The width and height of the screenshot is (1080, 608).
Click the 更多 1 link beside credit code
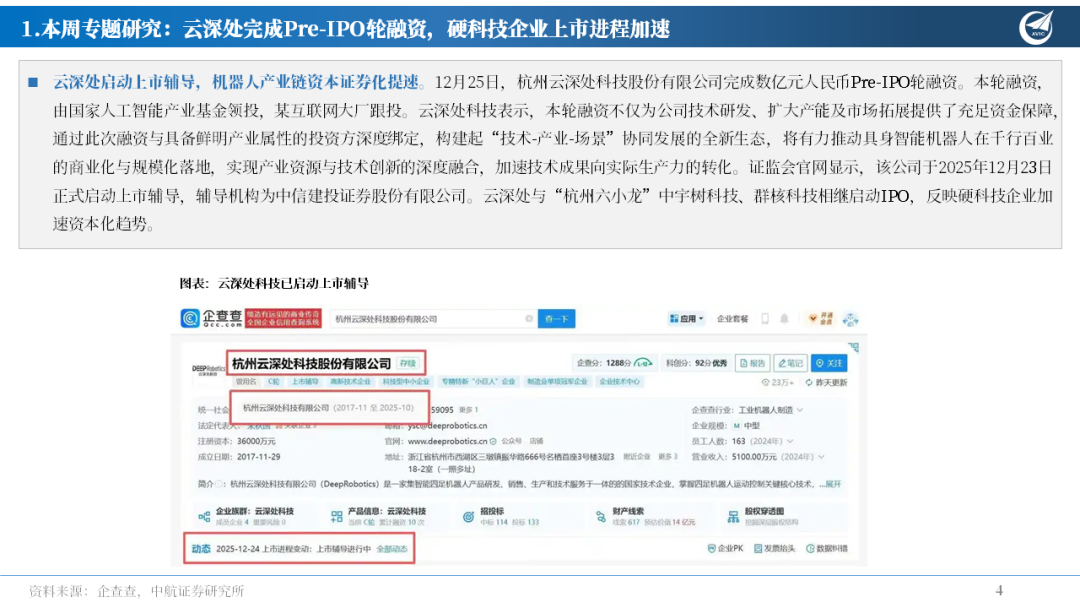[x=468, y=410]
